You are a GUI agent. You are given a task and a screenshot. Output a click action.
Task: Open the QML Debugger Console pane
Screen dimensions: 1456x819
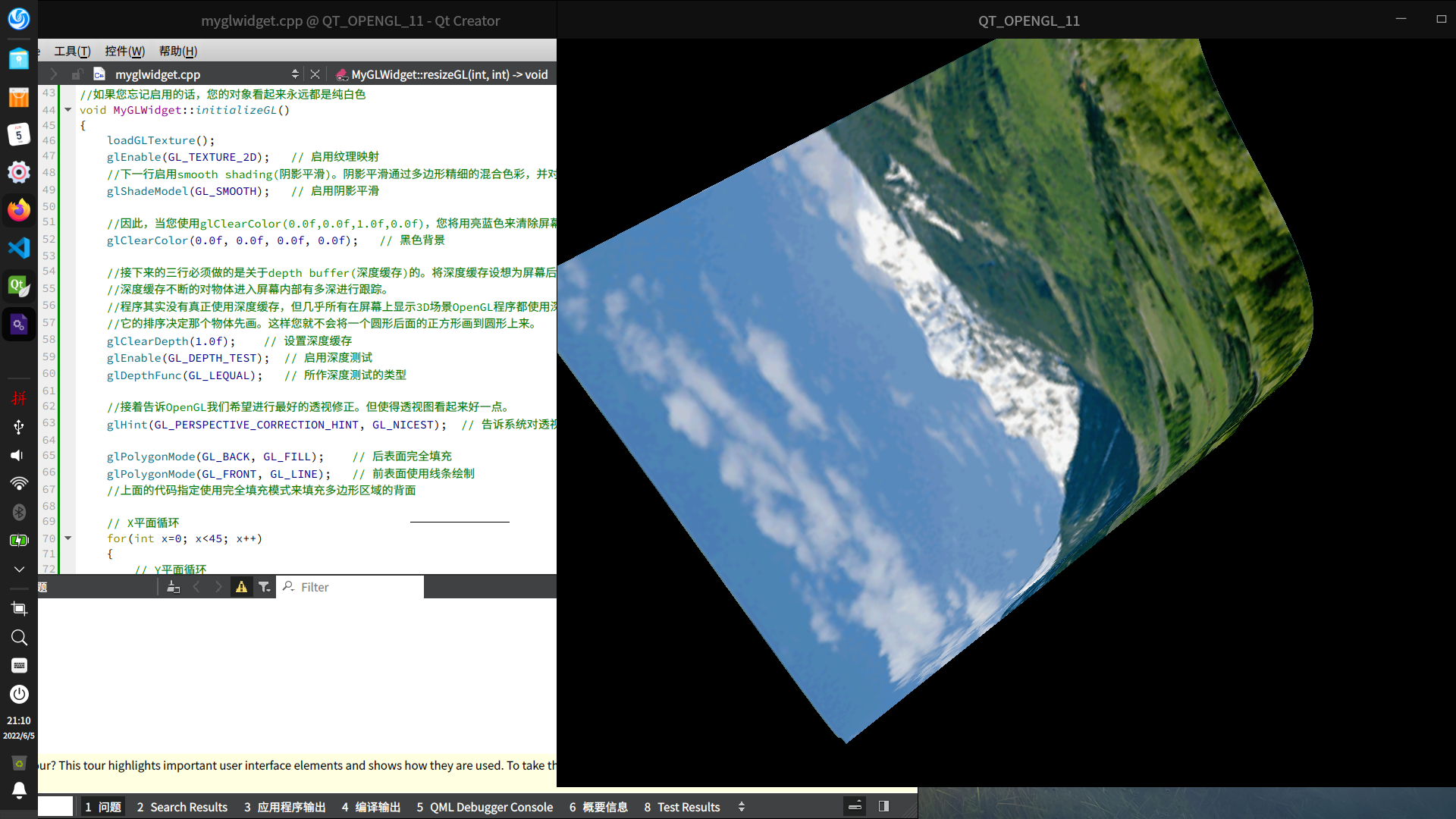click(485, 807)
